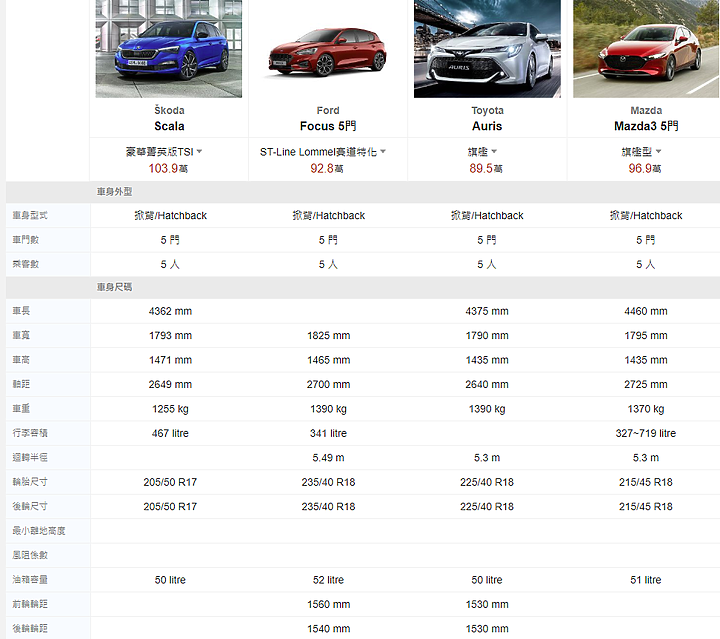The width and height of the screenshot is (720, 639).
Task: Open the Škoda Scala car photo
Action: [169, 49]
